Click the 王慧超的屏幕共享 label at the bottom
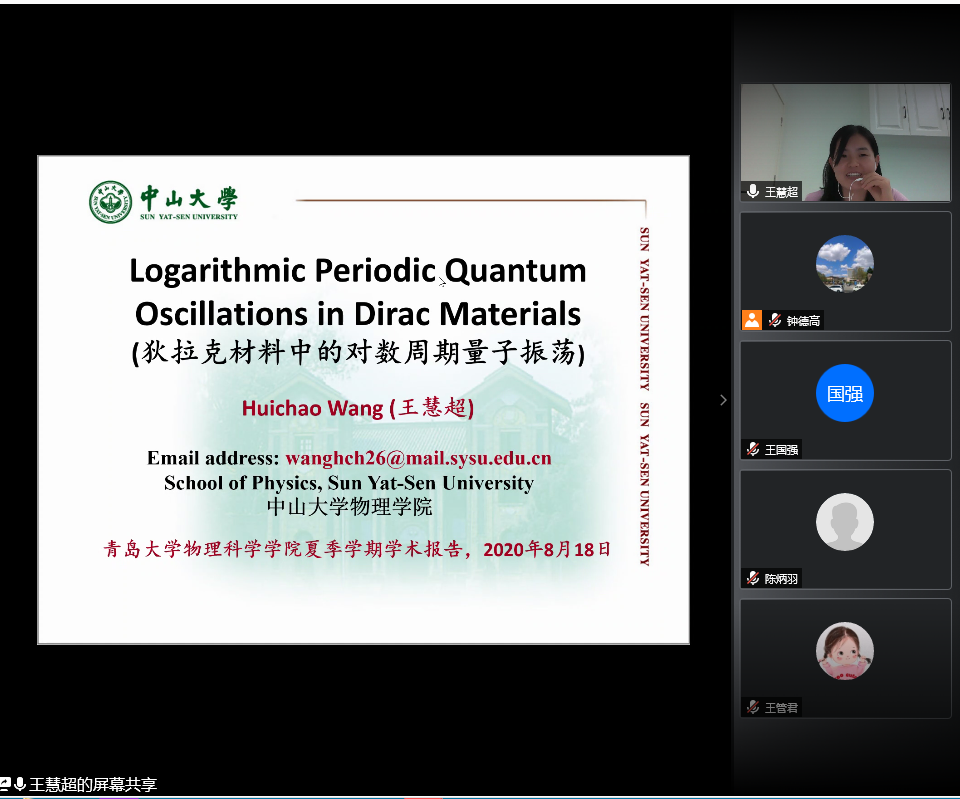Image resolution: width=960 pixels, height=799 pixels. (93, 785)
